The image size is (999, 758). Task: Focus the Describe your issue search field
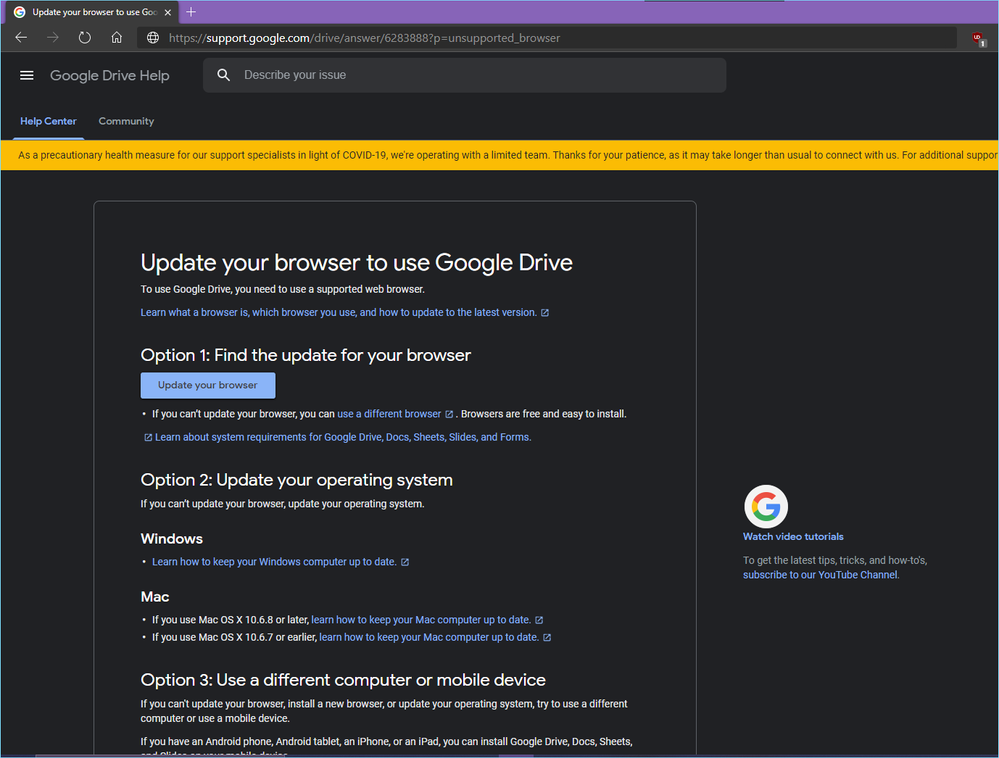click(464, 75)
